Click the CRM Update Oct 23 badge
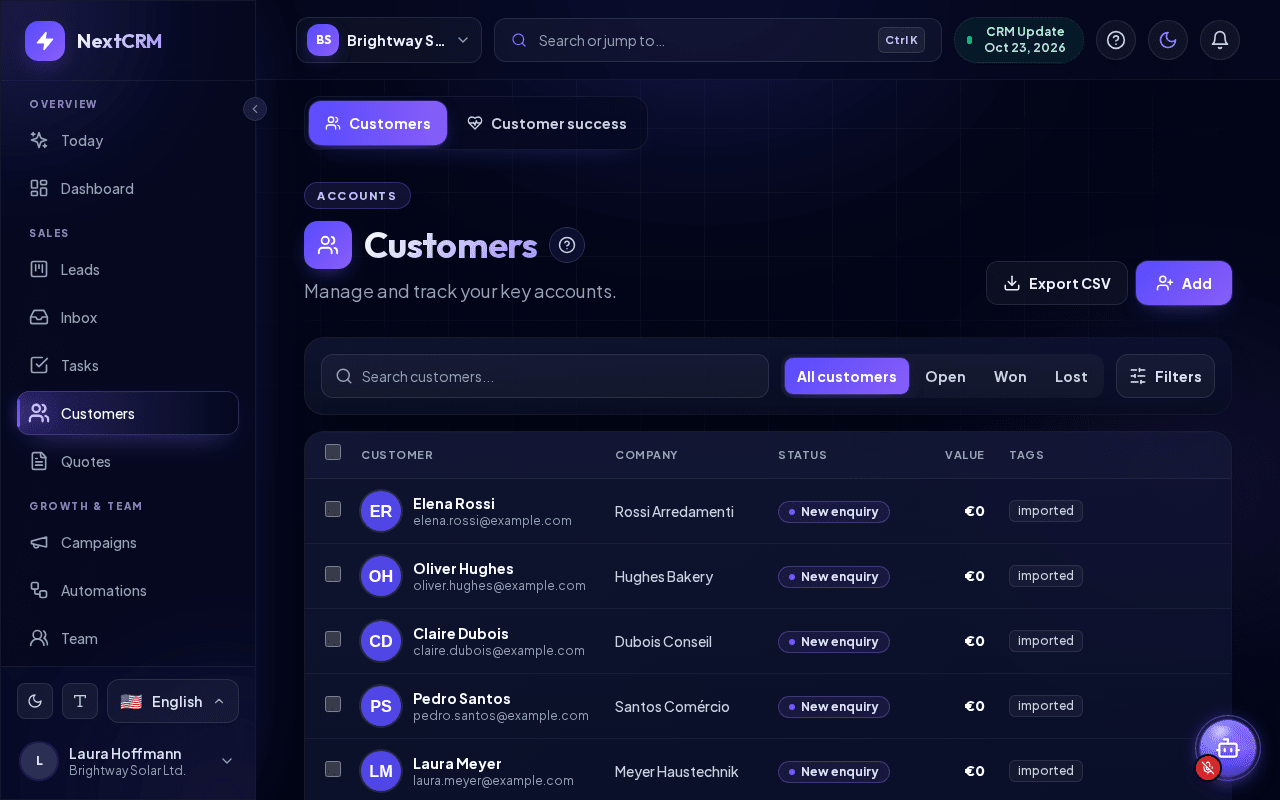1280x800 pixels. click(1019, 40)
